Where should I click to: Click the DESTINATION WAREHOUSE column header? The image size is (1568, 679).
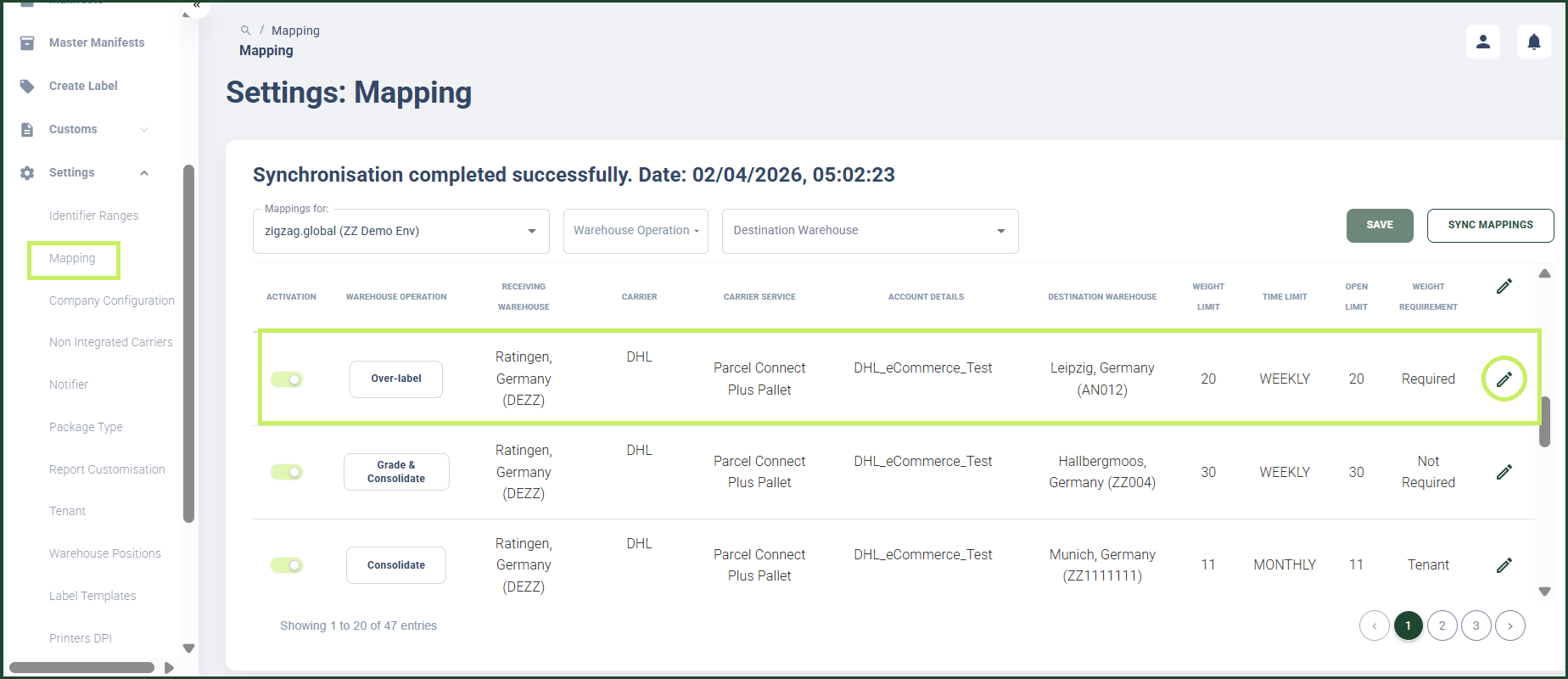click(1102, 297)
